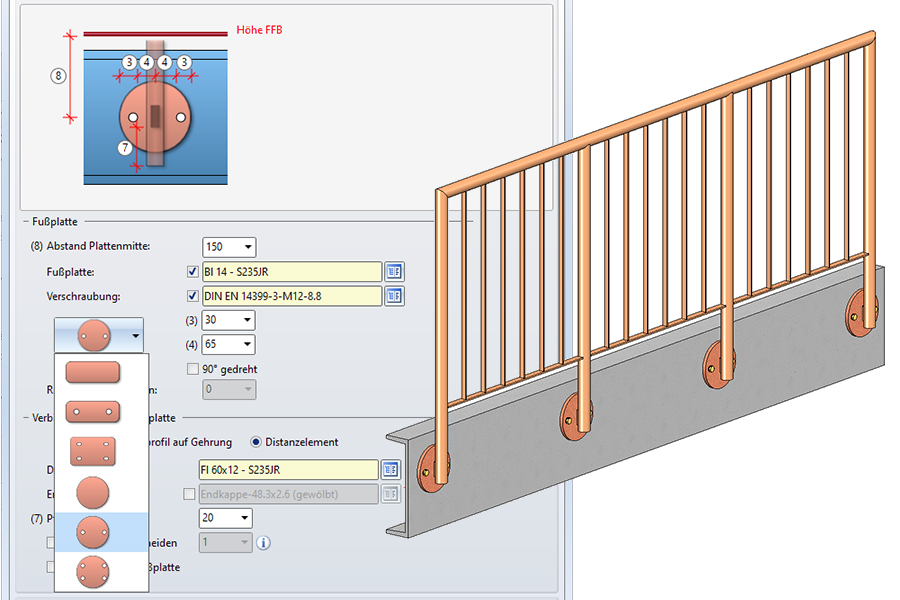
Task: Pick rectangular plate with four holes
Action: coord(93,451)
